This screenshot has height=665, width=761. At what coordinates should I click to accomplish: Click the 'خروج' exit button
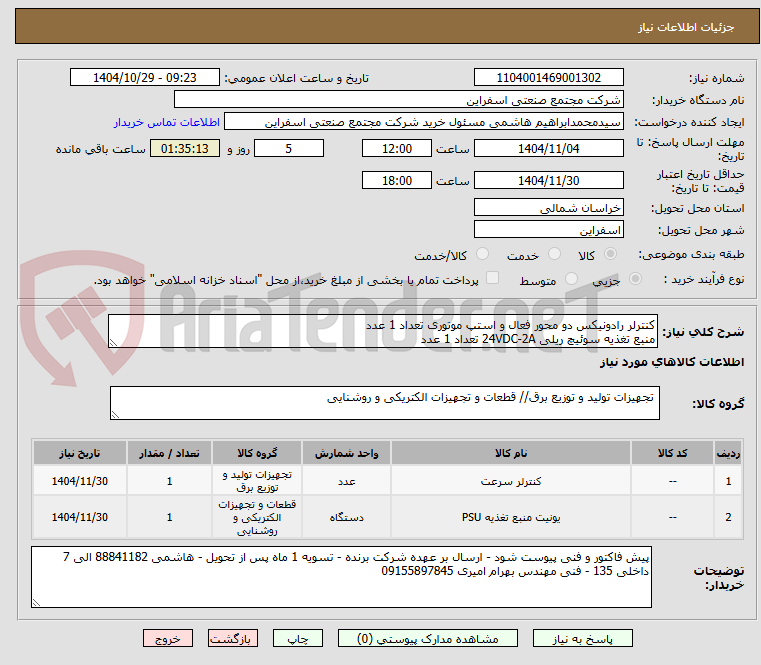tap(167, 638)
